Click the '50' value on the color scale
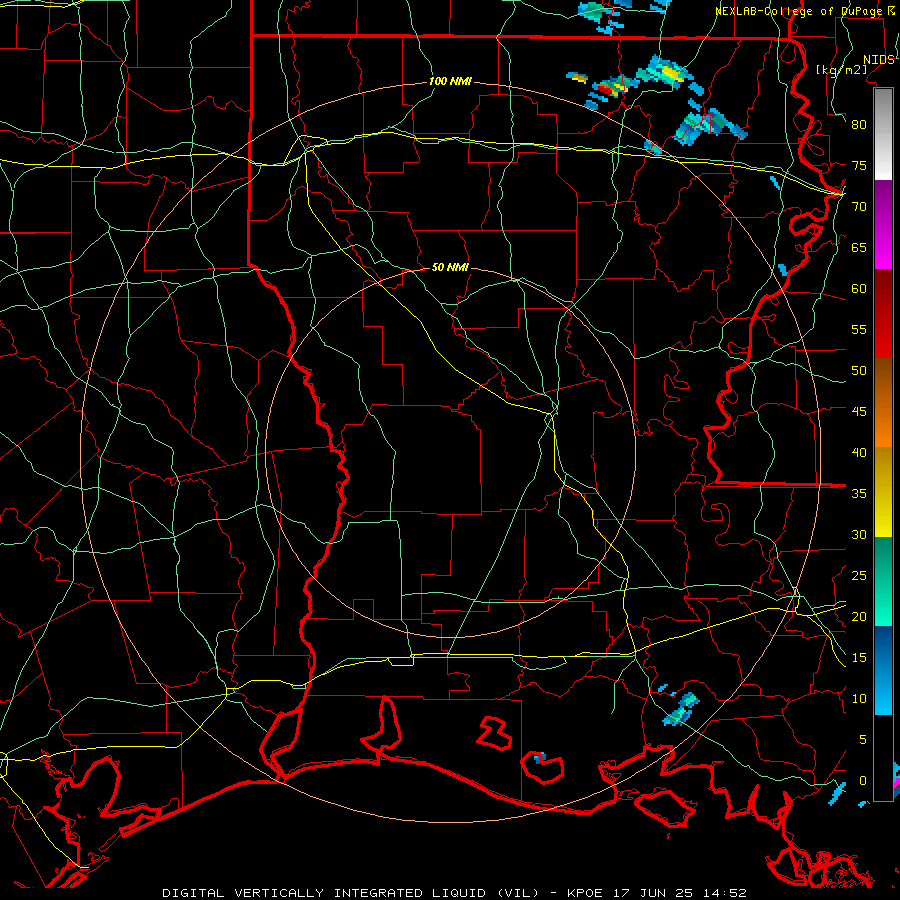This screenshot has width=900, height=900. (x=859, y=371)
